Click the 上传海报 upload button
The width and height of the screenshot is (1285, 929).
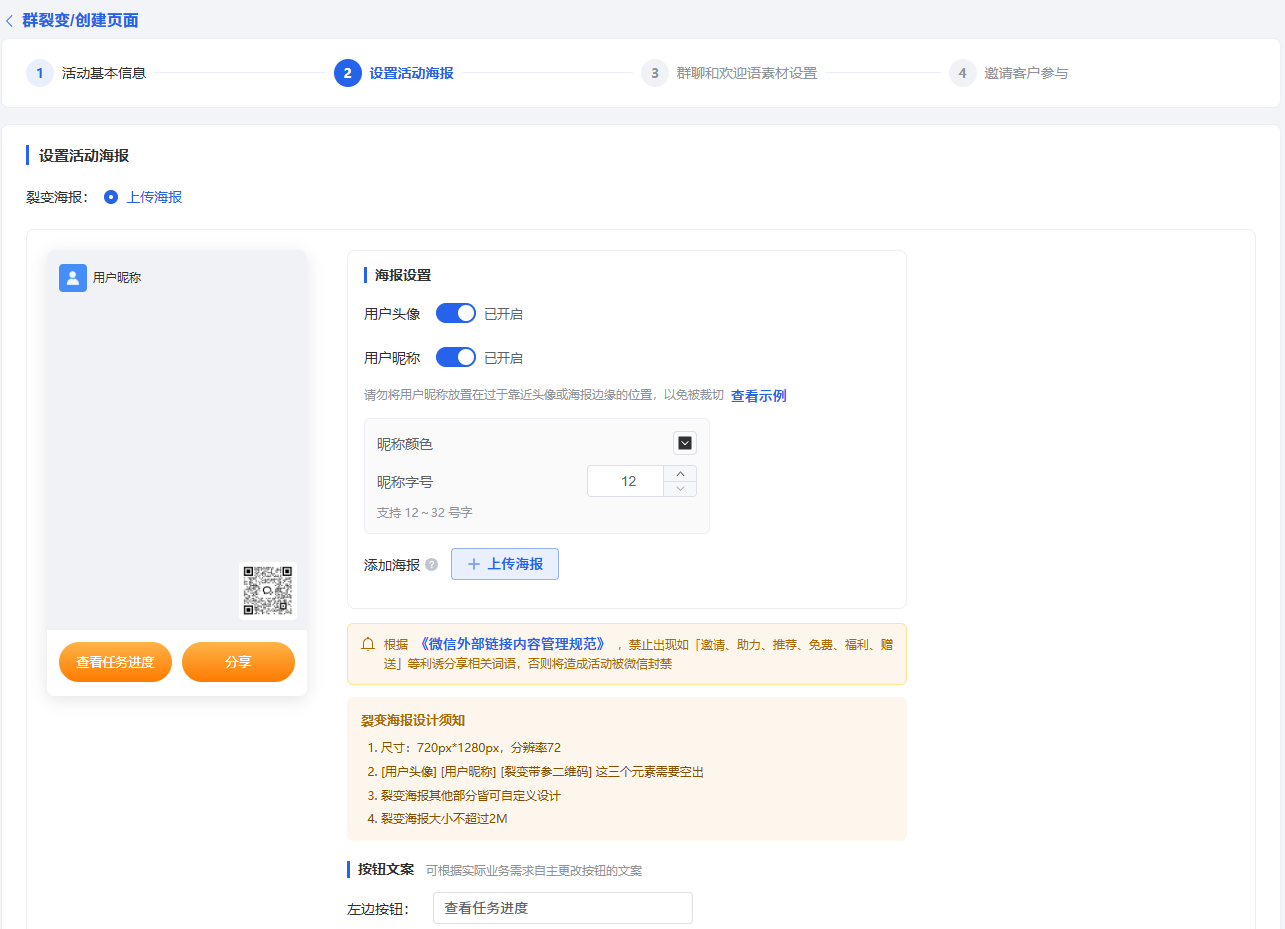tap(505, 564)
